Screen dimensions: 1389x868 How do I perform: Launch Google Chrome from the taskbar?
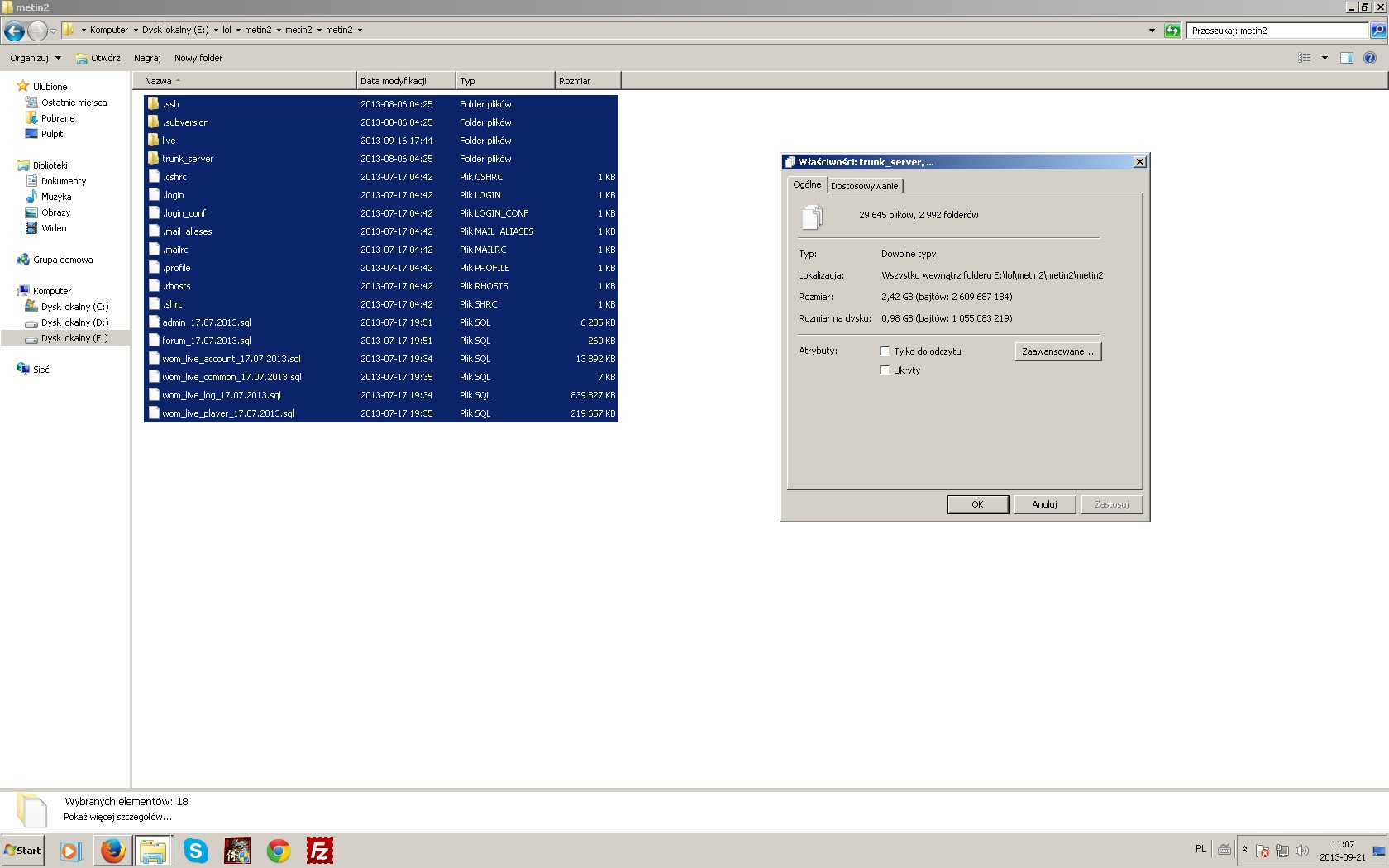pos(279,851)
